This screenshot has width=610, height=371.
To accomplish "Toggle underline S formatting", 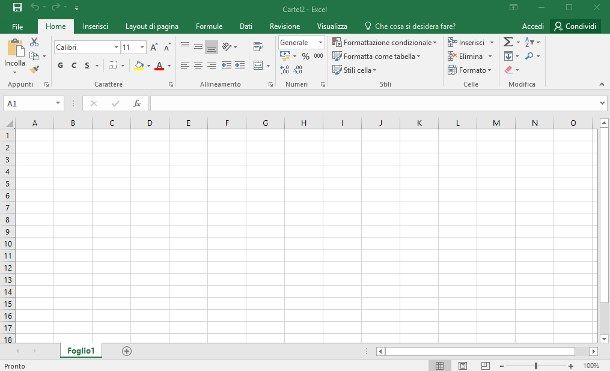I will (x=87, y=65).
